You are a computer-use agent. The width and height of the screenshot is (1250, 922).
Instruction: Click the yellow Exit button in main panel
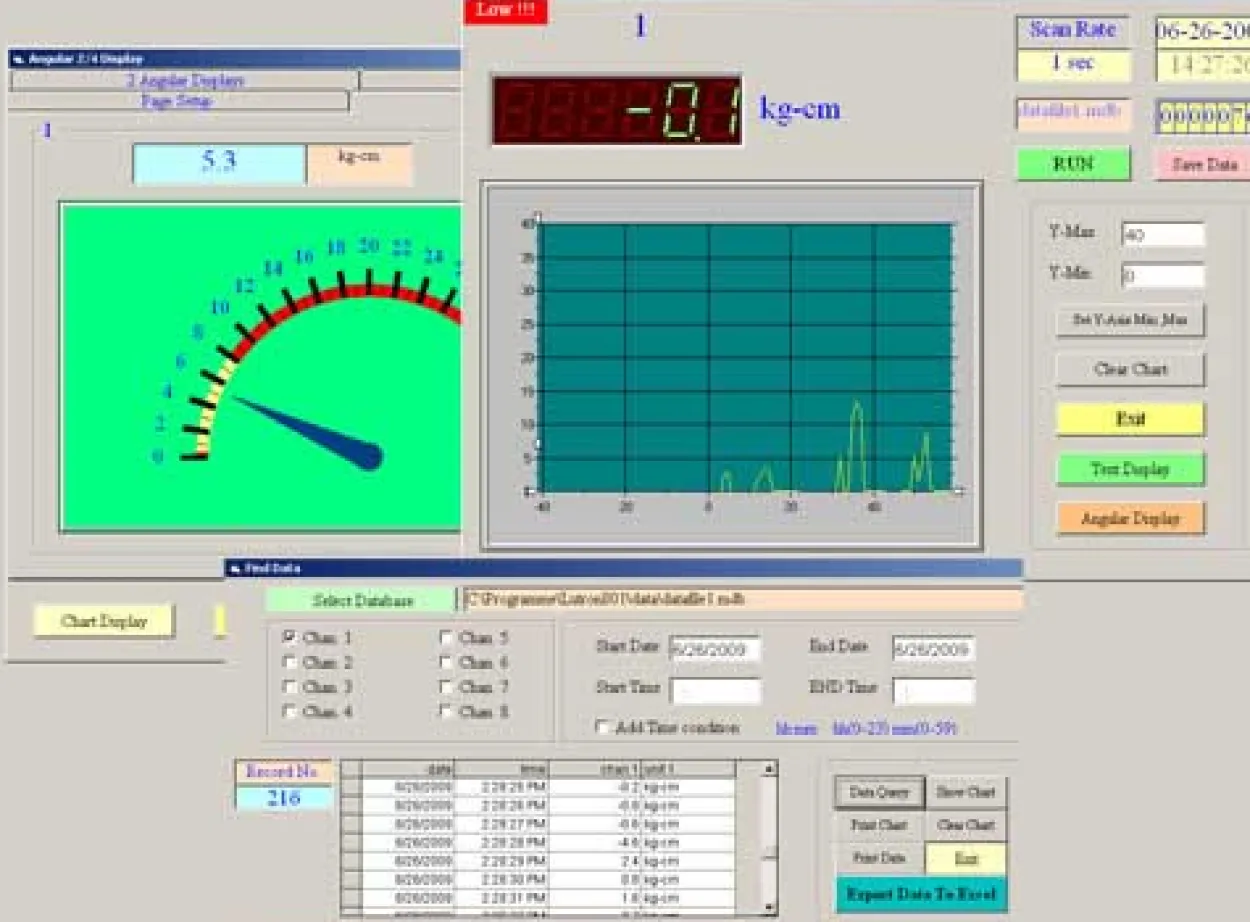[x=1130, y=419]
